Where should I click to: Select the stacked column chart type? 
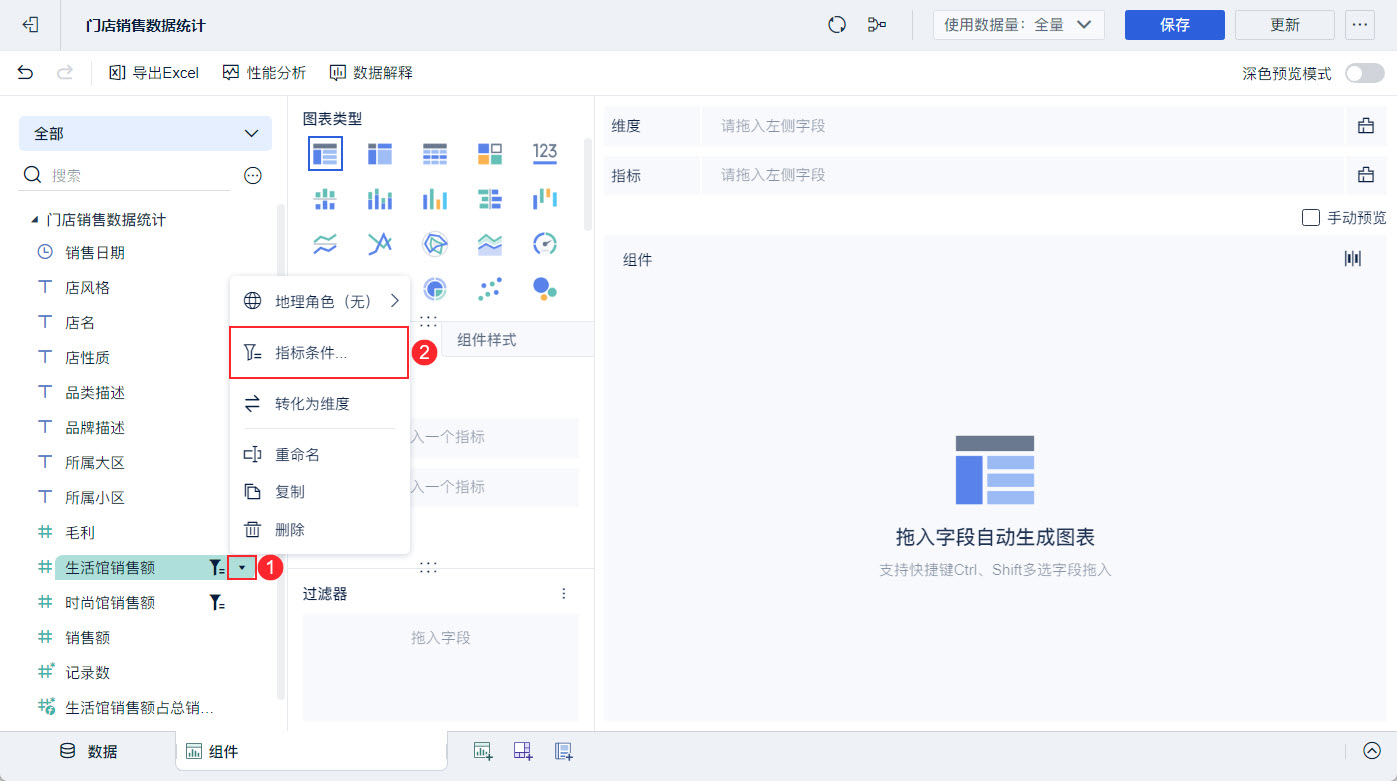[x=380, y=199]
